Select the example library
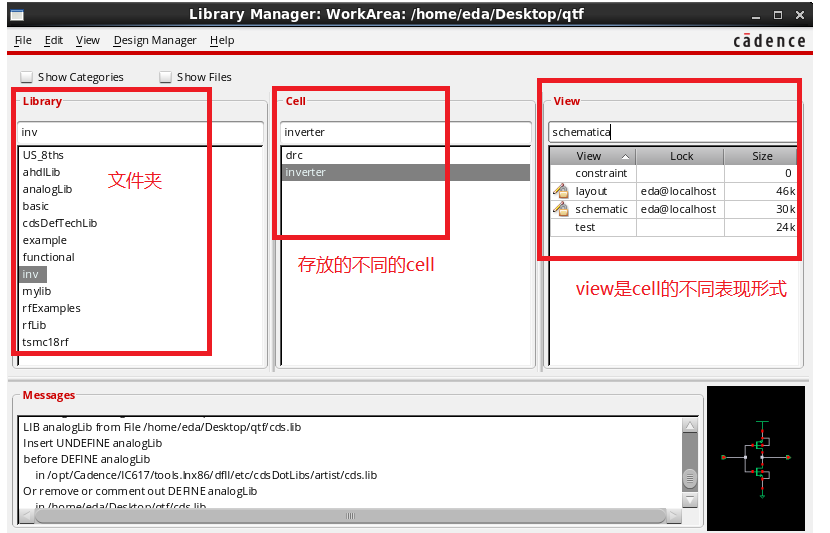 tap(44, 240)
